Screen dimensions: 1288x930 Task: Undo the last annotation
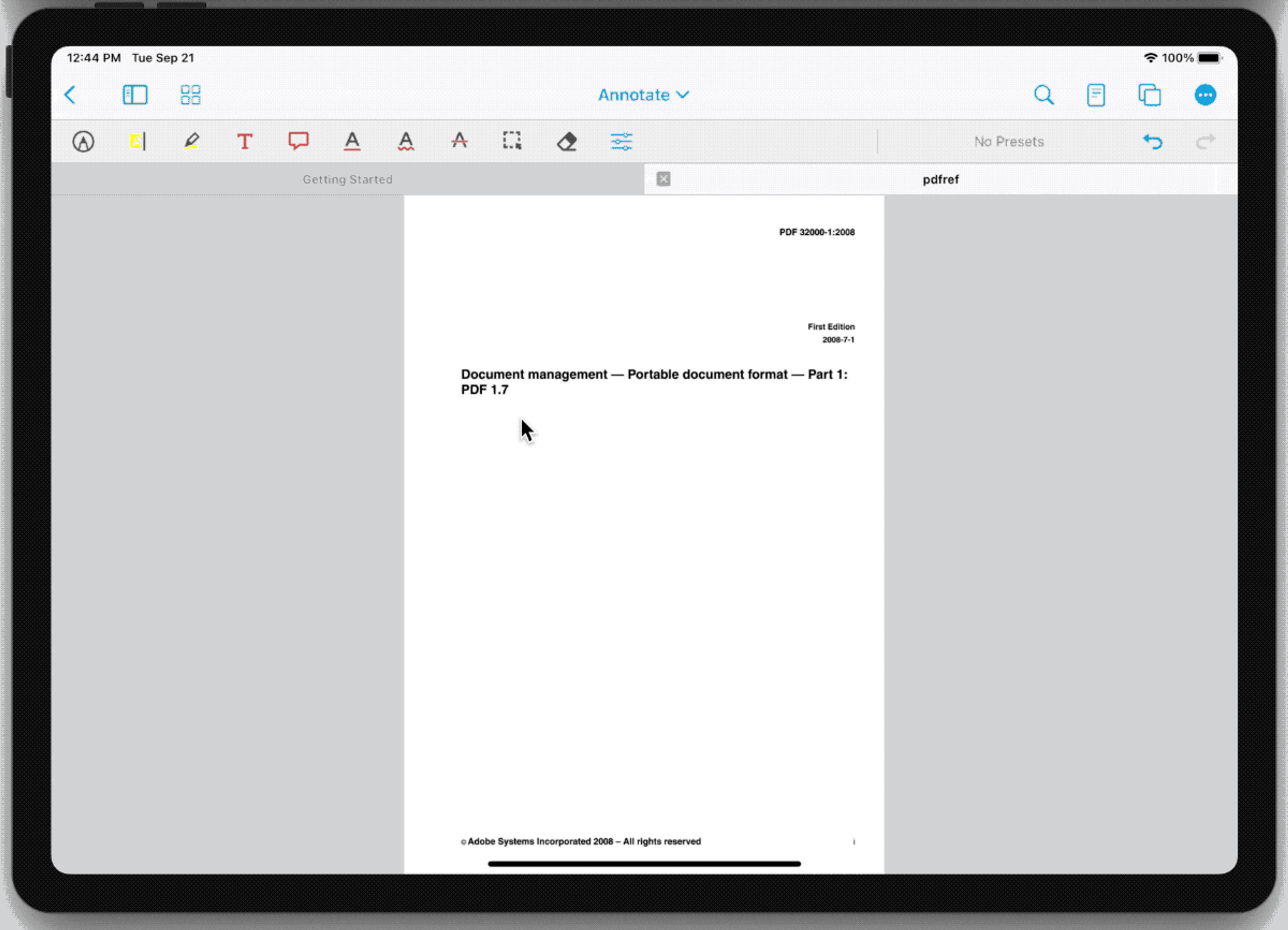(1152, 141)
